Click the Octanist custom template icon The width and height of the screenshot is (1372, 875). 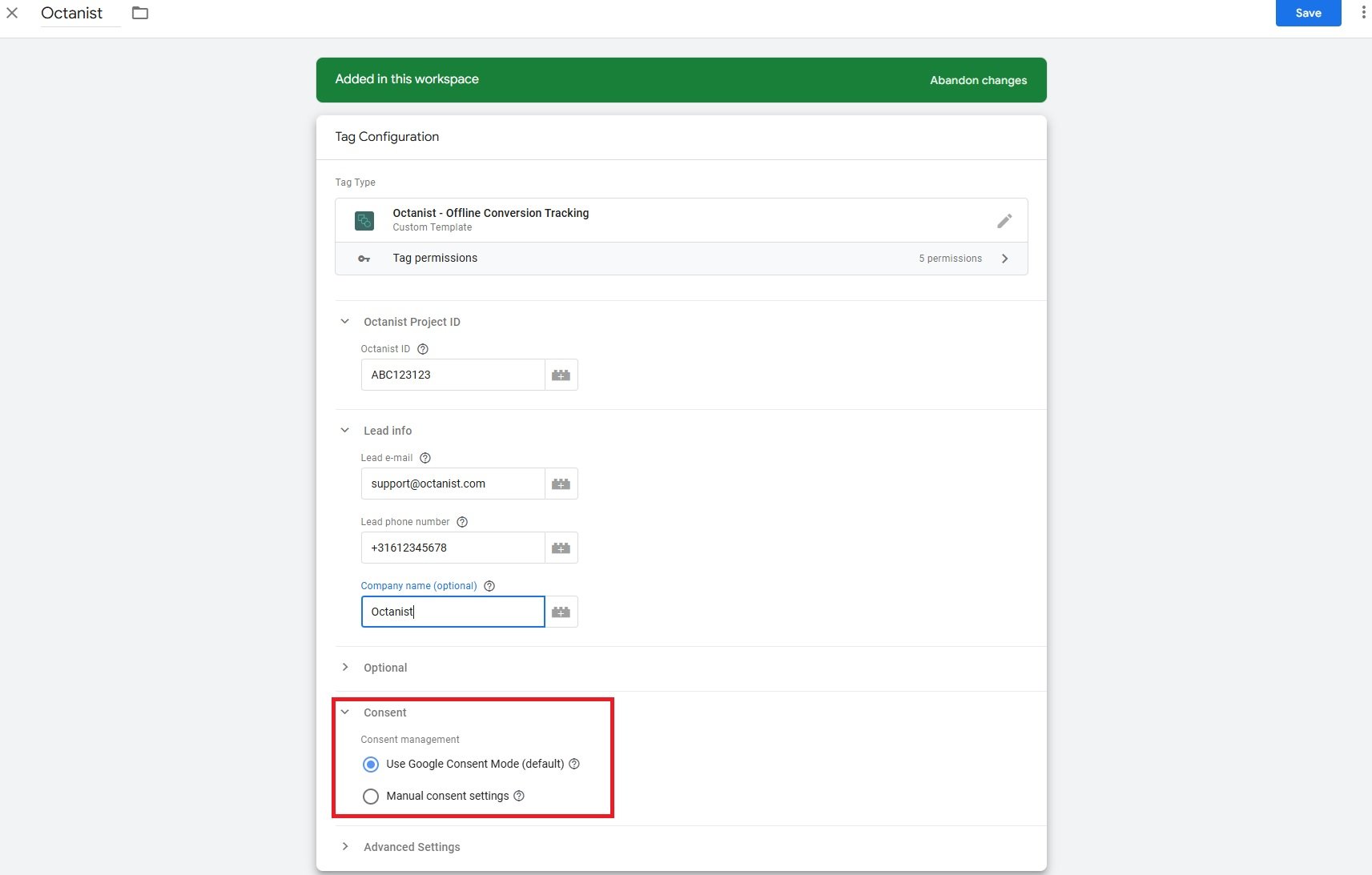(364, 220)
